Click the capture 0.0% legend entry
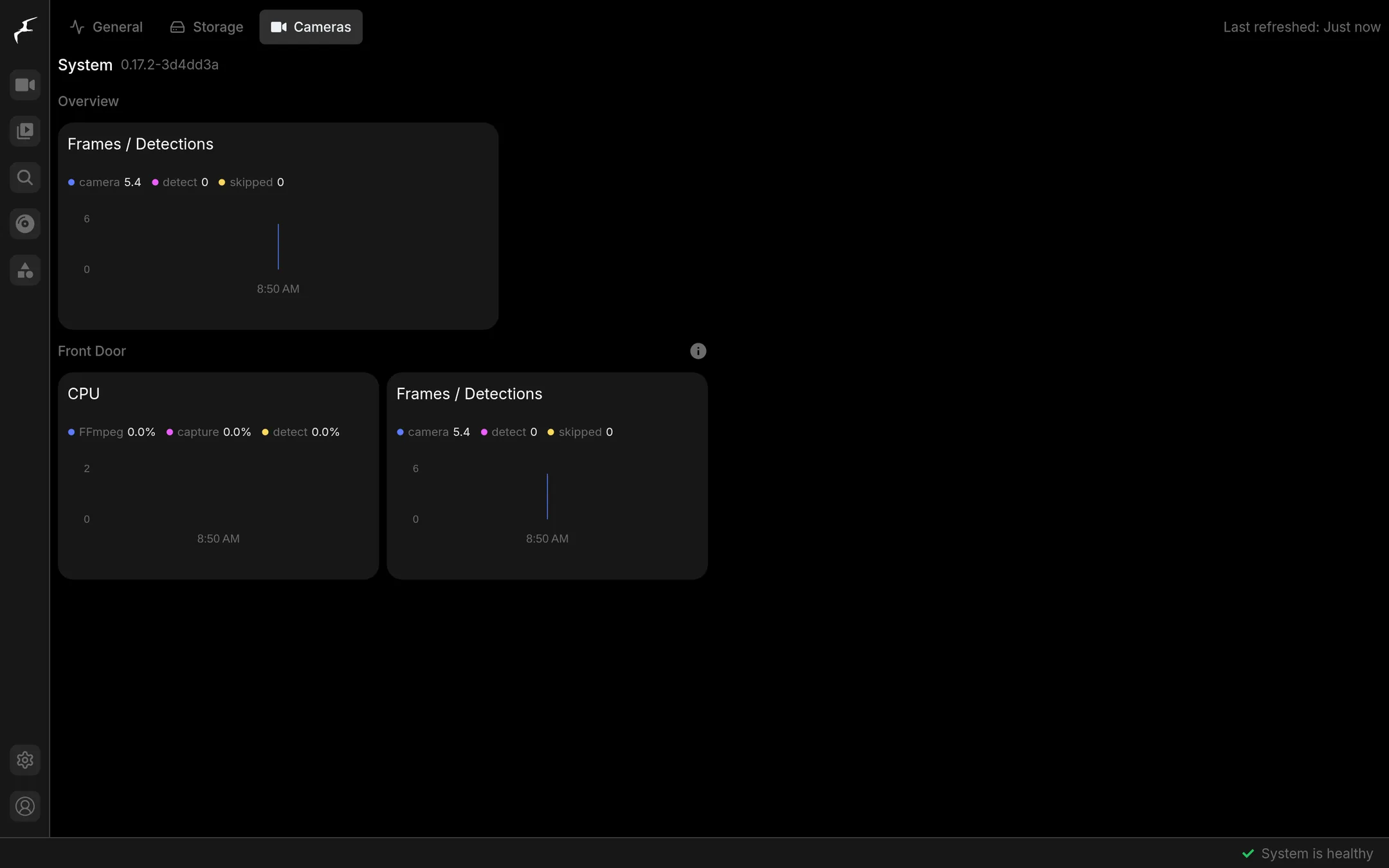 (x=208, y=432)
